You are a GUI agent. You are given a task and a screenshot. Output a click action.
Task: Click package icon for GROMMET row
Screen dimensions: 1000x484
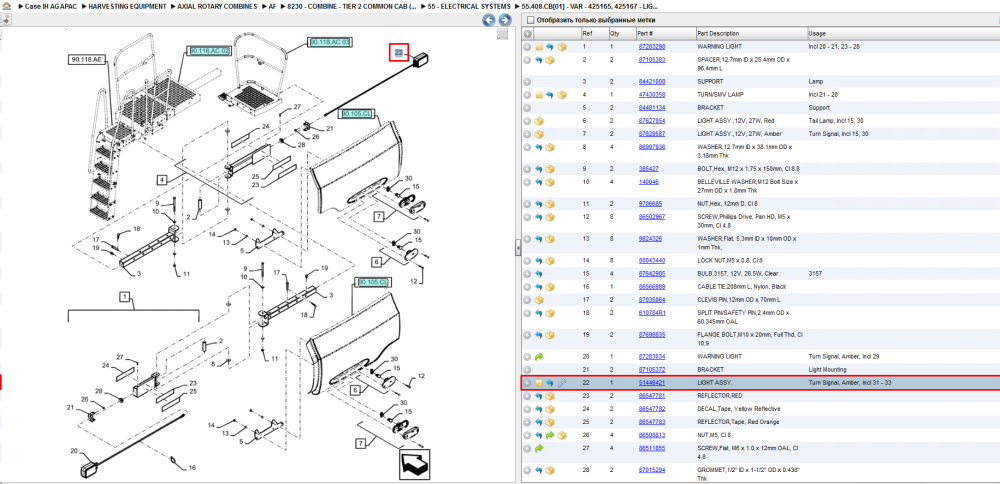[x=550, y=471]
